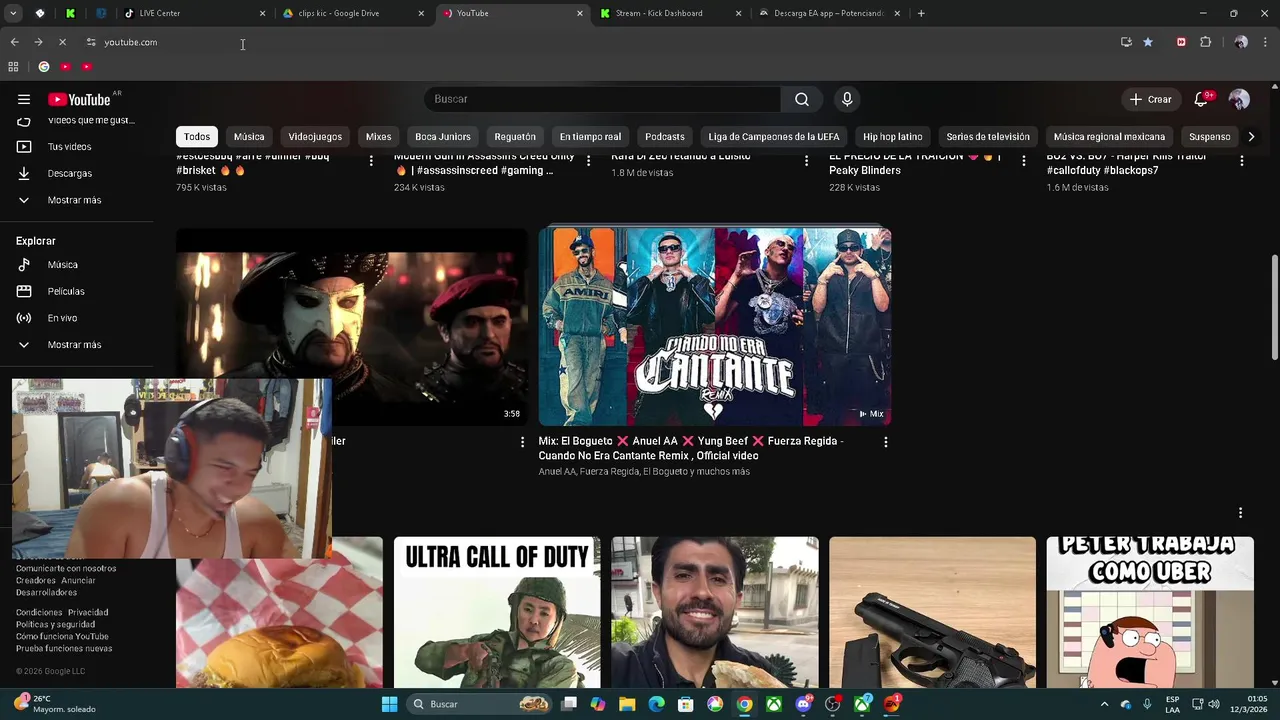The width and height of the screenshot is (1280, 720).
Task: Click the search magnifier button
Action: [801, 99]
